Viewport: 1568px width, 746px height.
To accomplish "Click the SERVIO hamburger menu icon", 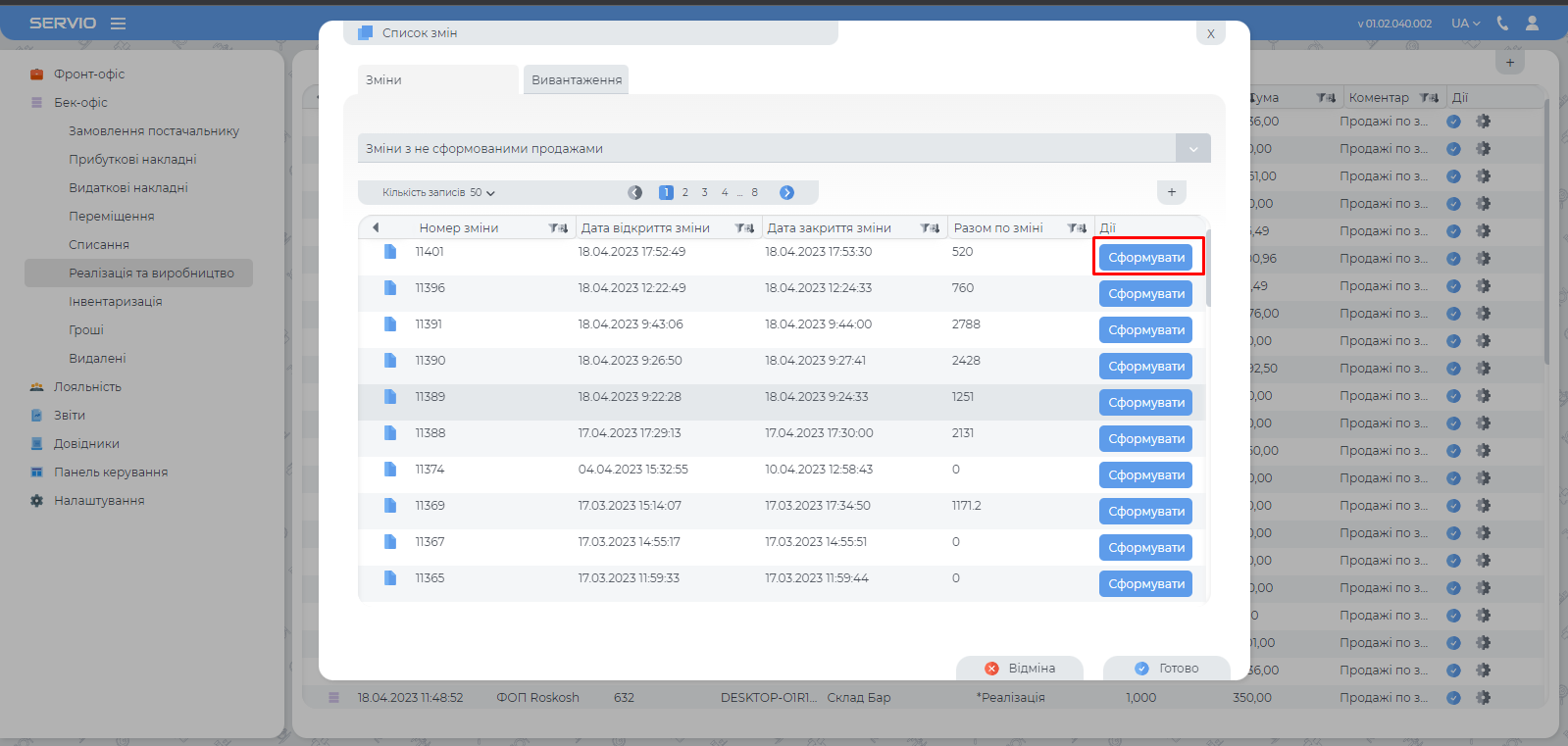I will pos(118,24).
